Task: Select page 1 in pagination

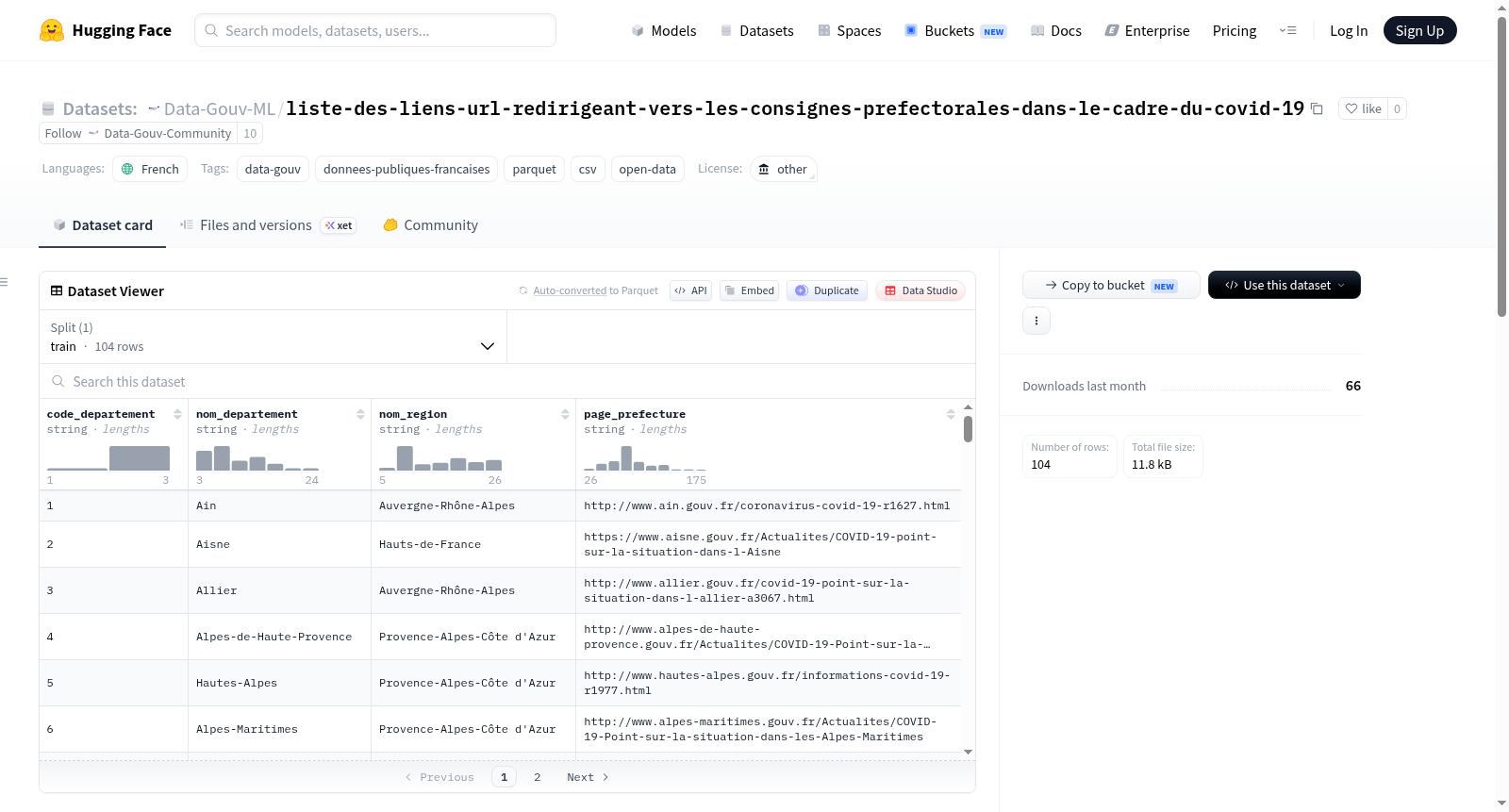Action: tap(504, 777)
